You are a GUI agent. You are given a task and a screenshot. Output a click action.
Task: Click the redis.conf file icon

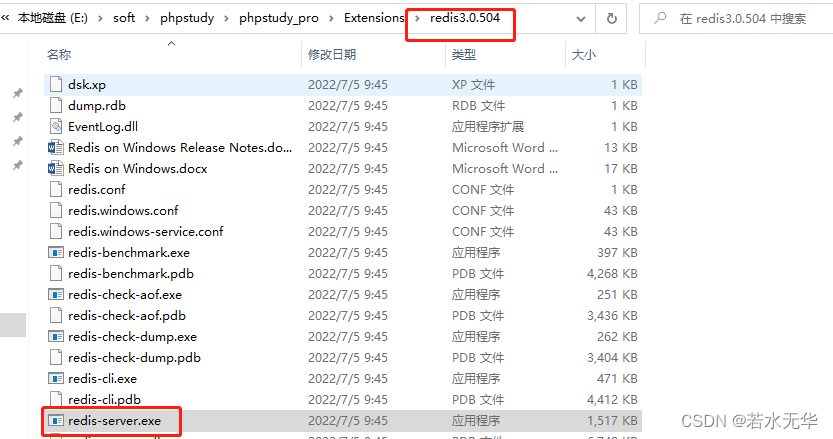(56, 189)
